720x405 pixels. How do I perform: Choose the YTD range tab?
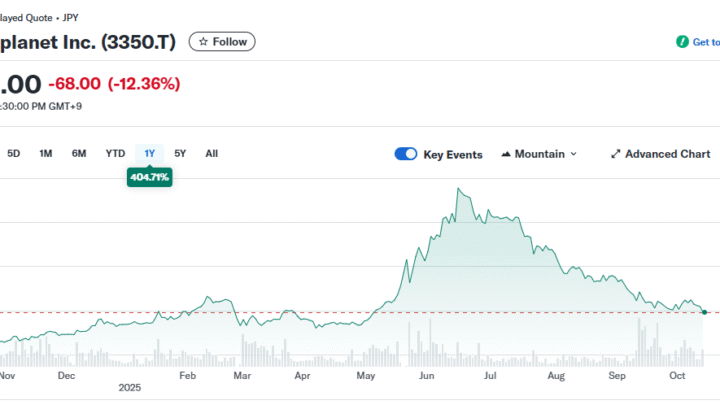click(115, 153)
